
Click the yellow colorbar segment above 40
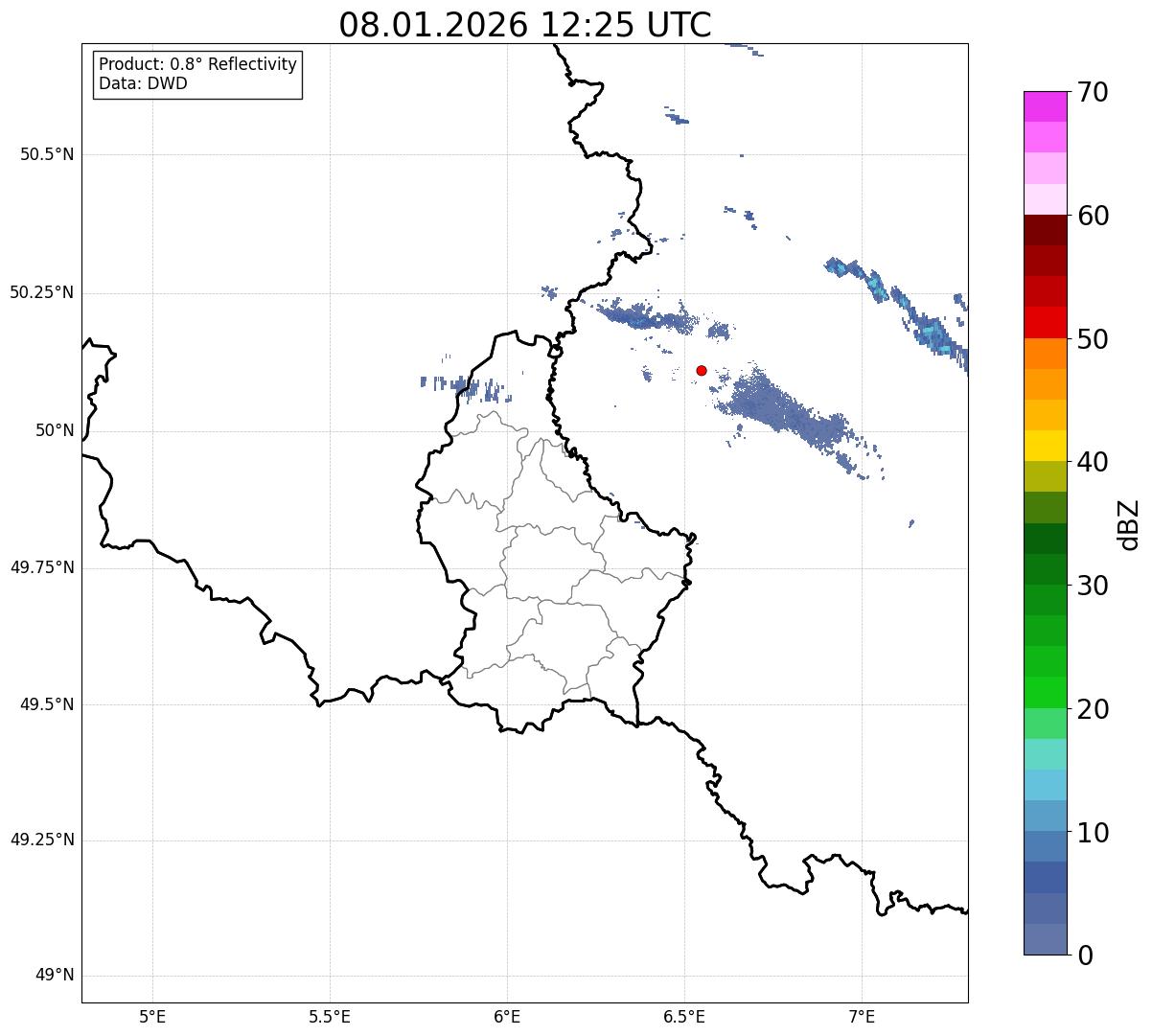click(1045, 446)
